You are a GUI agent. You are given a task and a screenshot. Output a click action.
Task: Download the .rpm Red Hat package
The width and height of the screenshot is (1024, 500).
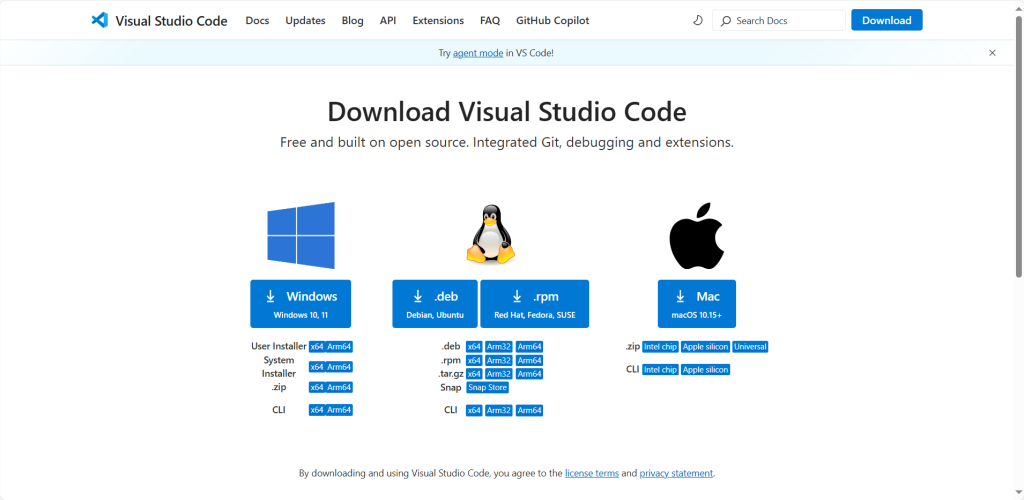pos(534,304)
